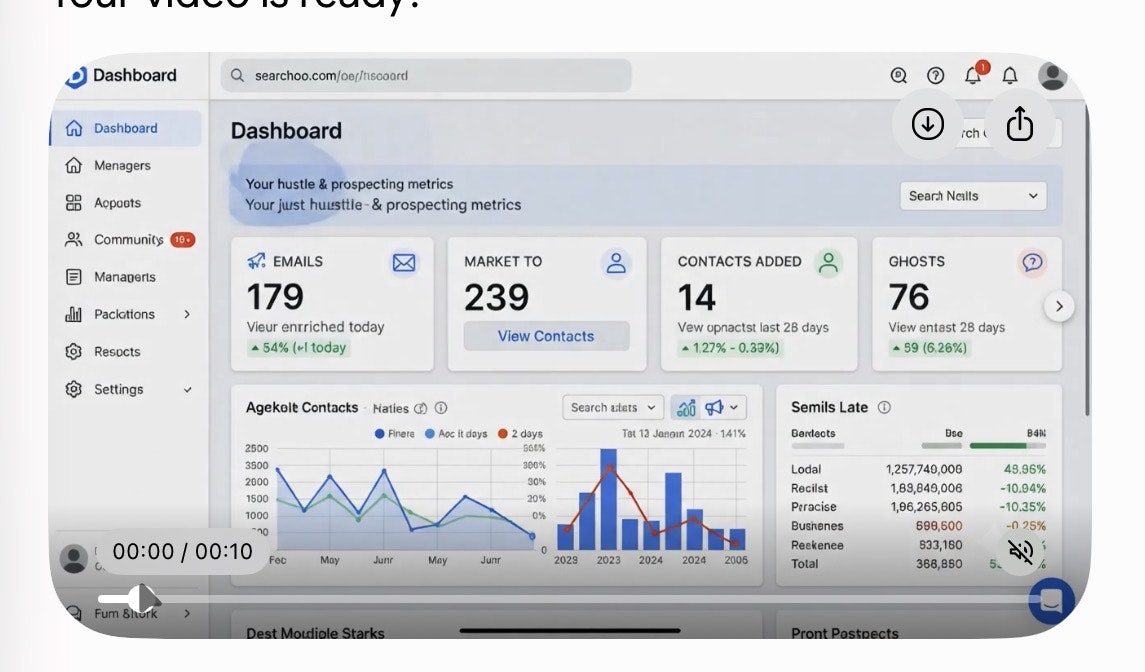
Task: Click the 59 (6.26%) ghosts badge
Action: [x=929, y=348]
